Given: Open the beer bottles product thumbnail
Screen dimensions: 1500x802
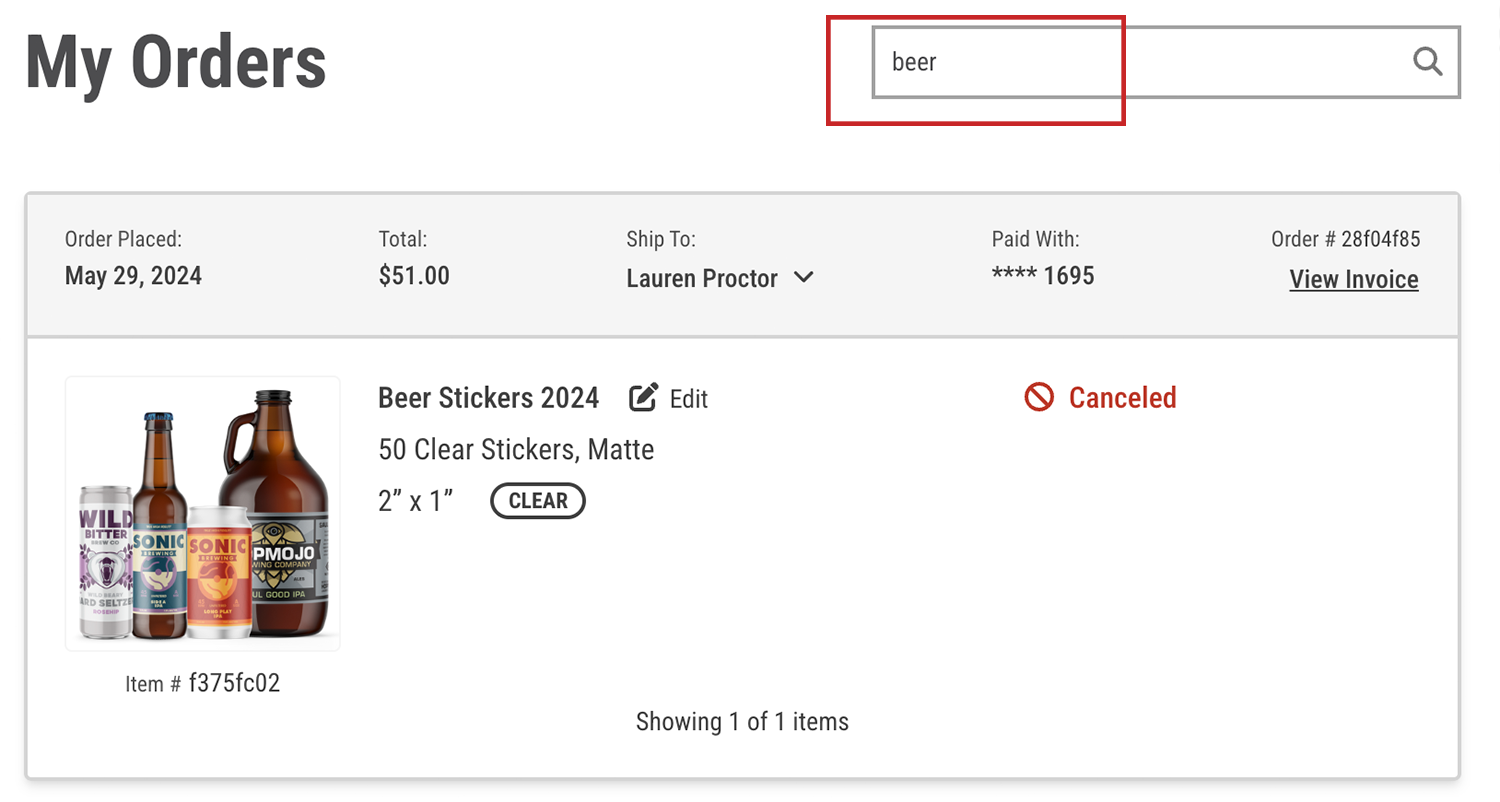Looking at the screenshot, I should click(x=203, y=514).
